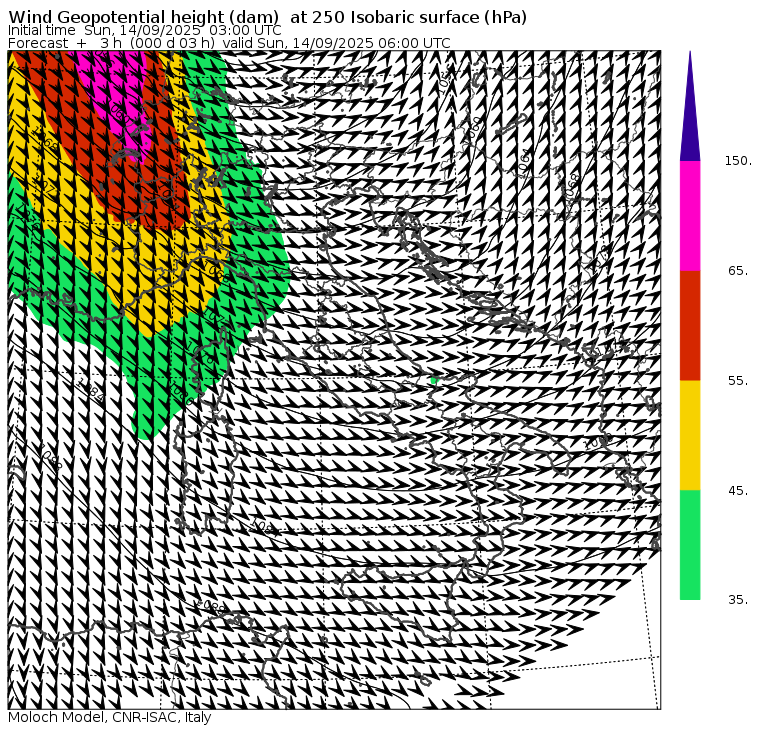This screenshot has width=760, height=731.
Task: Click the '35.' legend label
Action: [x=738, y=600]
